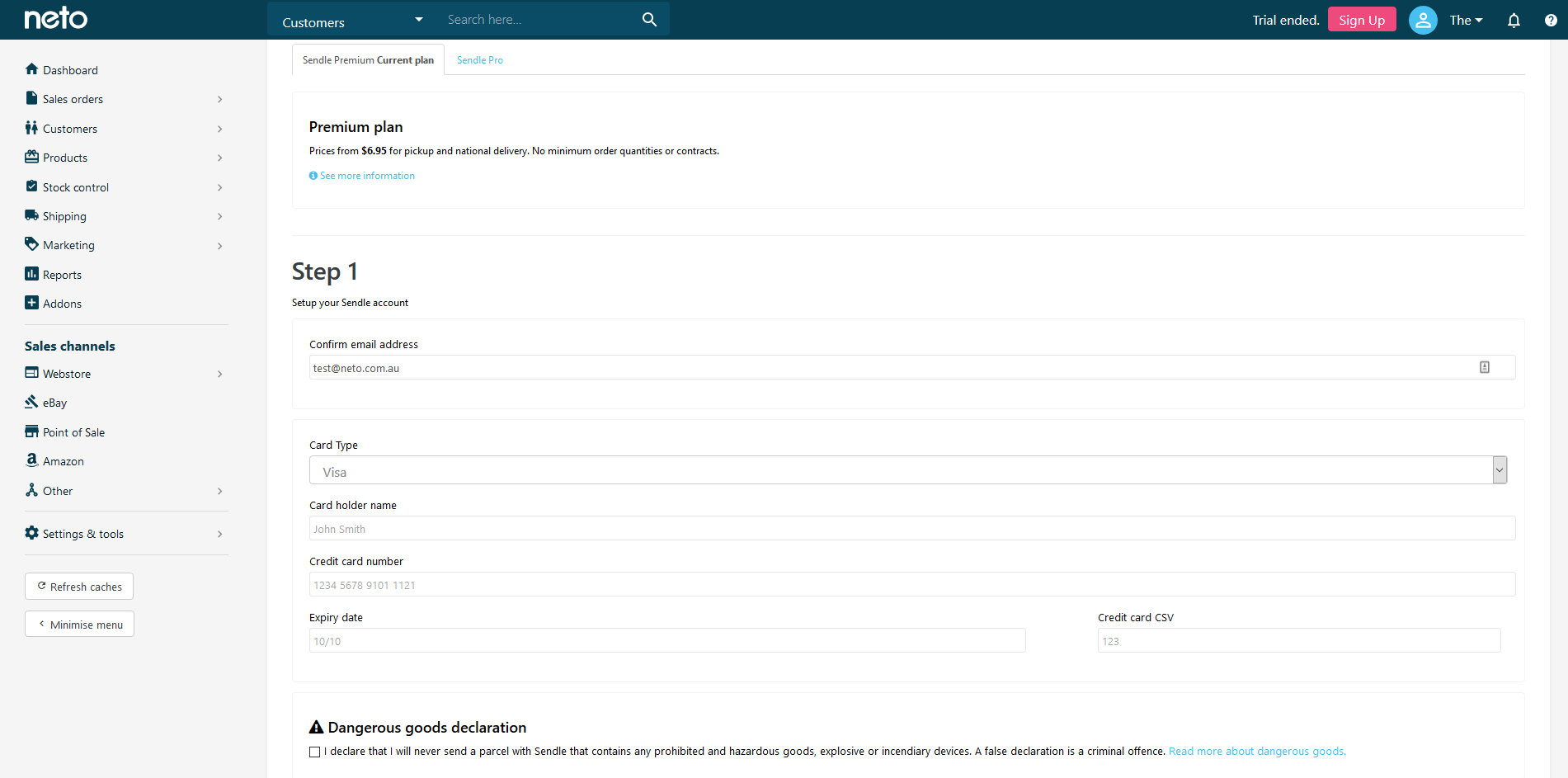Open the Card Type Visa dropdown
The width and height of the screenshot is (1568, 778).
tap(908, 470)
